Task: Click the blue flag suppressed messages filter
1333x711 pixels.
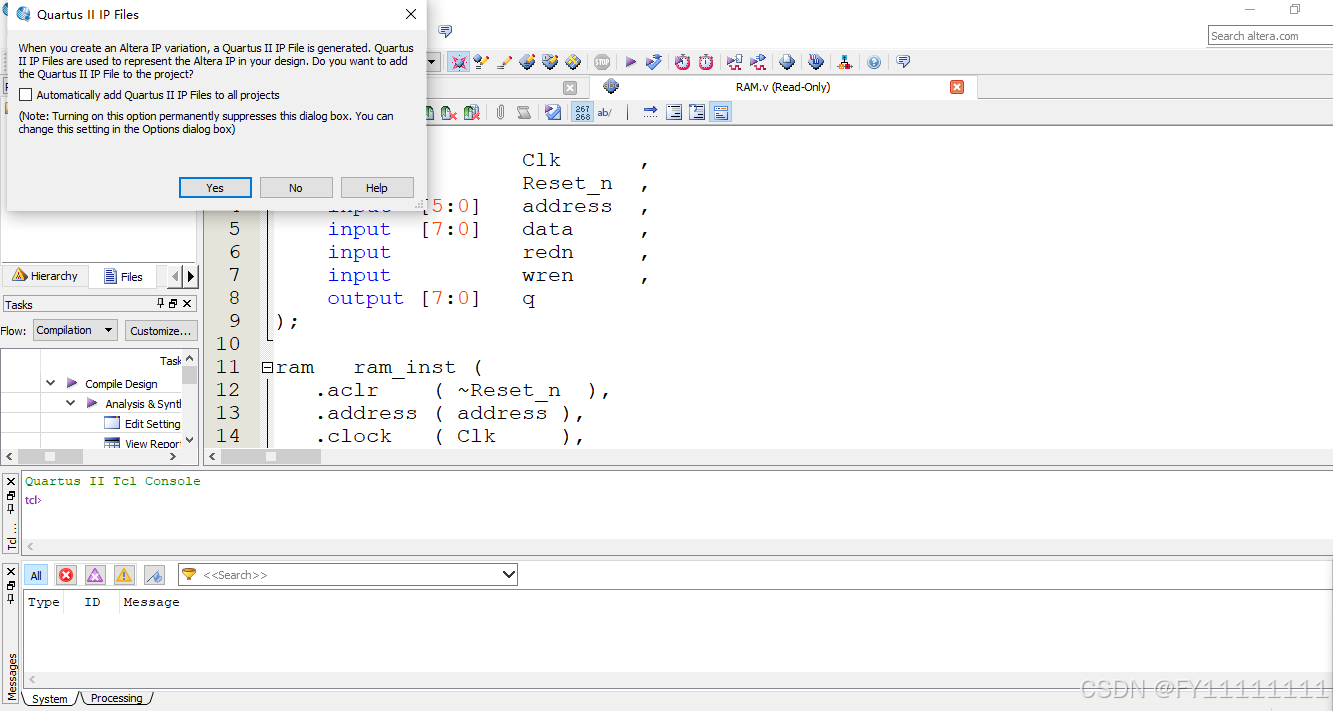Action: [154, 575]
